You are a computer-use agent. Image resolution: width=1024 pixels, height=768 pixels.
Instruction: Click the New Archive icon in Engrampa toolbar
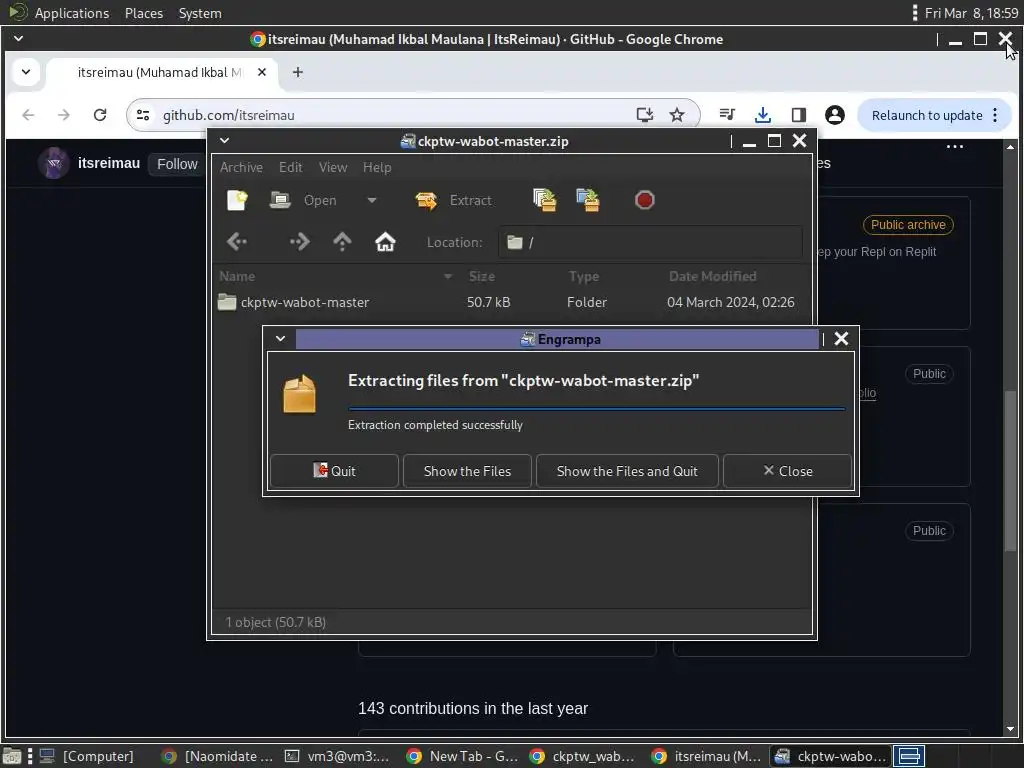(237, 200)
